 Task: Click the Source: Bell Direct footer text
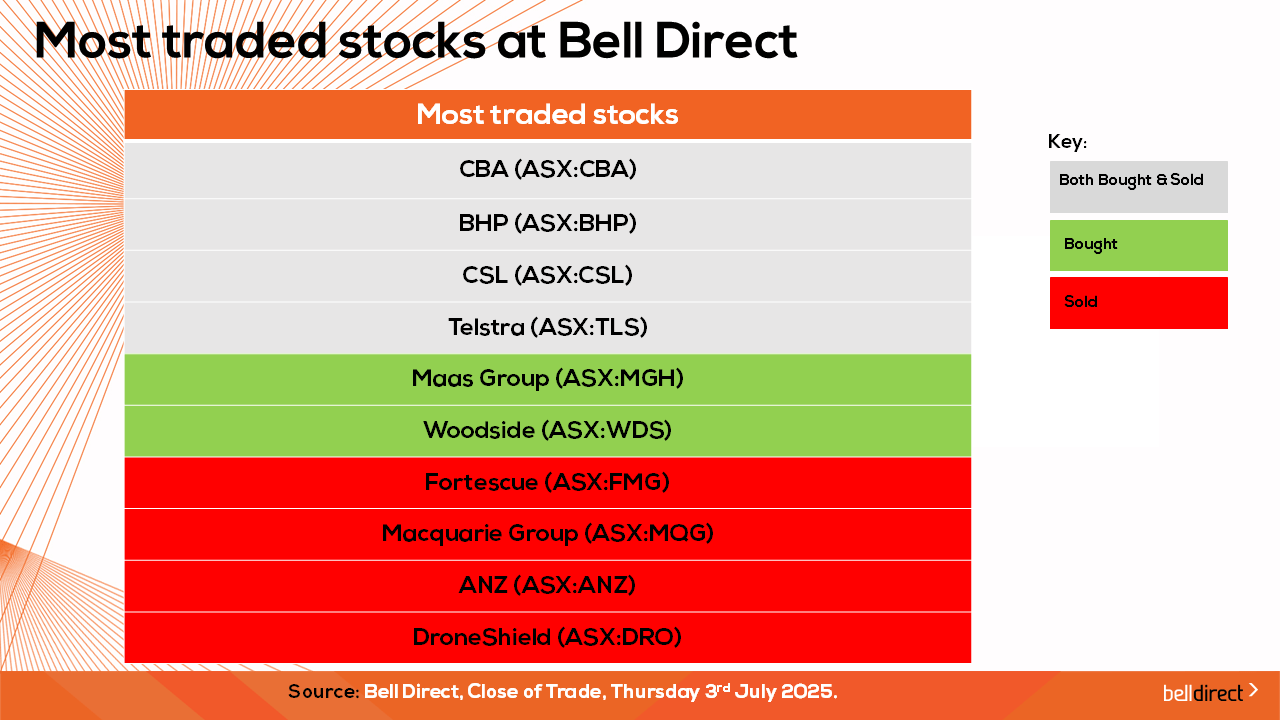click(375, 692)
